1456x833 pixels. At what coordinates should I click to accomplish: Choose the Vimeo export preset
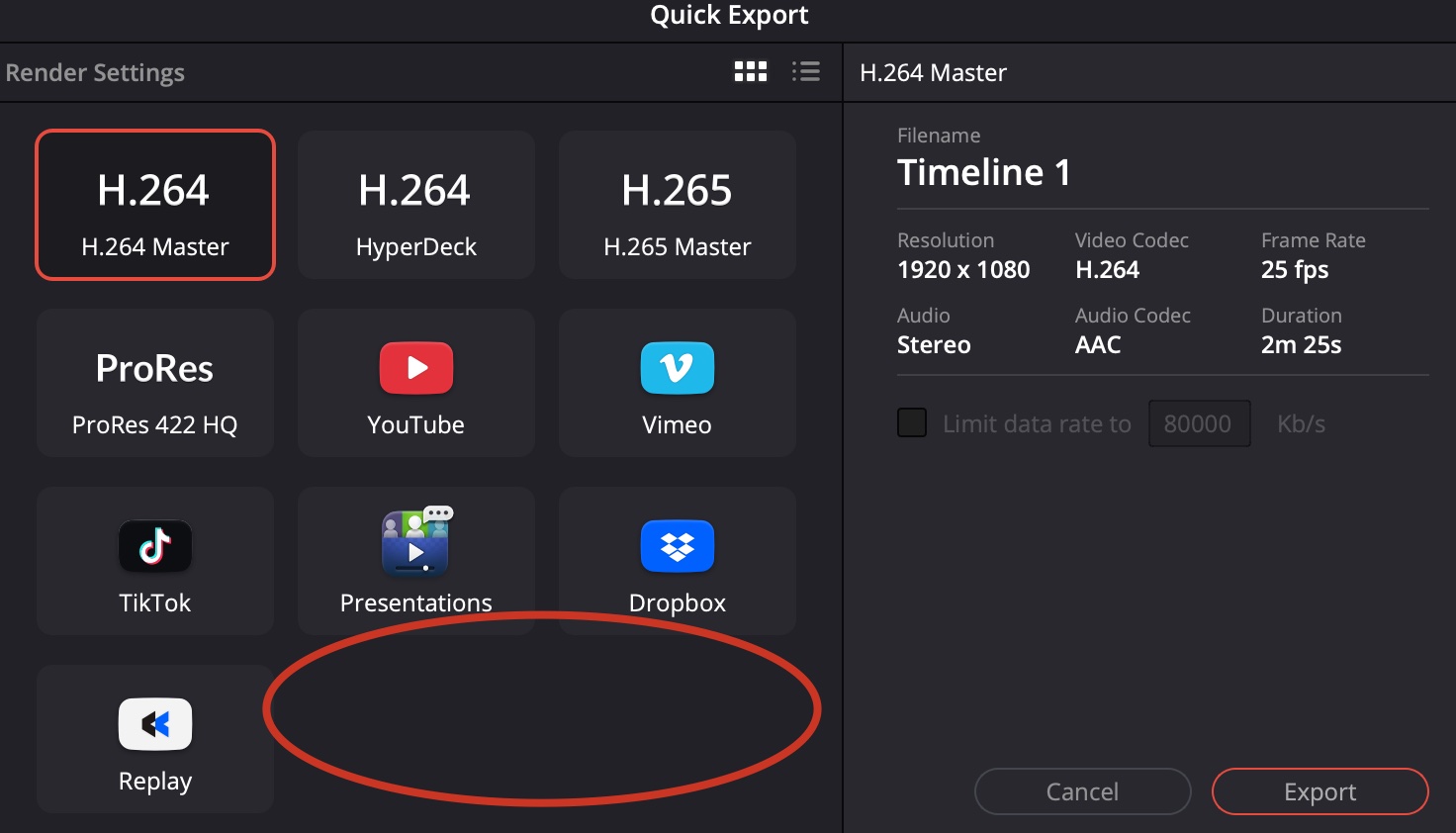pyautogui.click(x=678, y=383)
